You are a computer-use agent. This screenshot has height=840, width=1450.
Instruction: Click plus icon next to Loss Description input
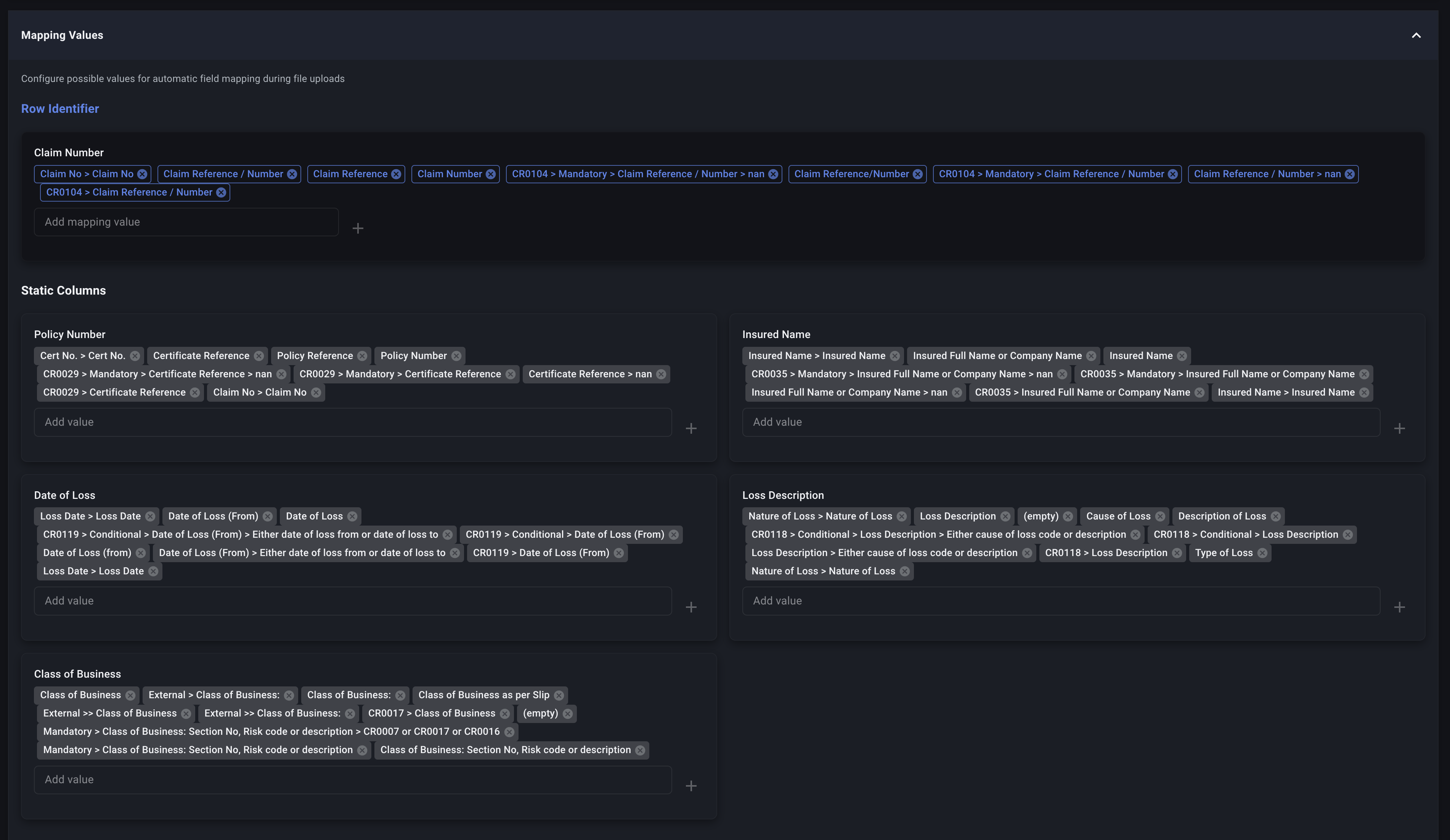click(x=1399, y=608)
